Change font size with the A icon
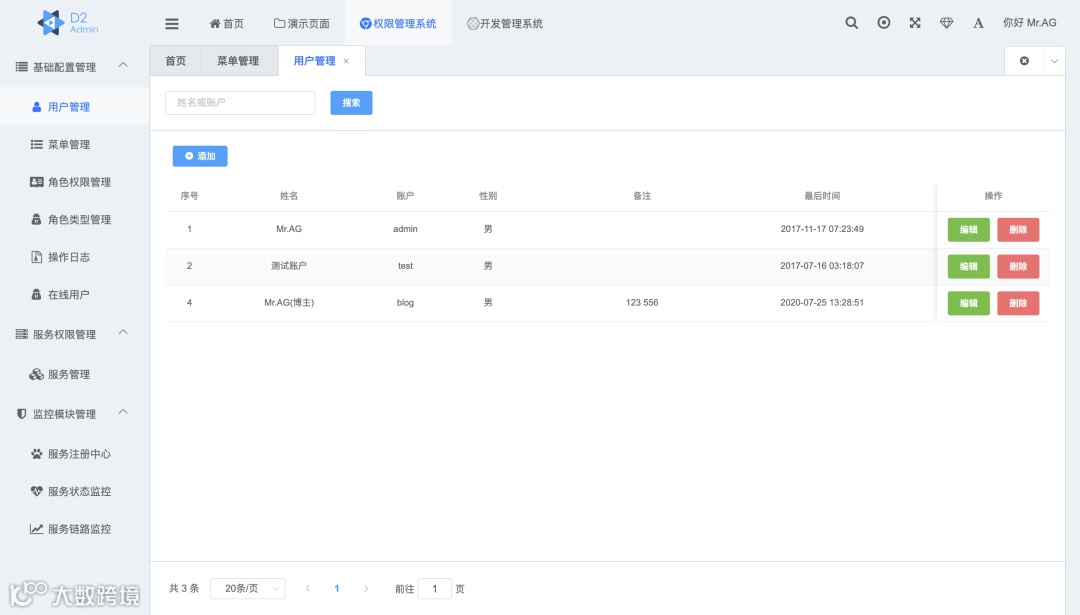1080x615 pixels. [x=978, y=23]
